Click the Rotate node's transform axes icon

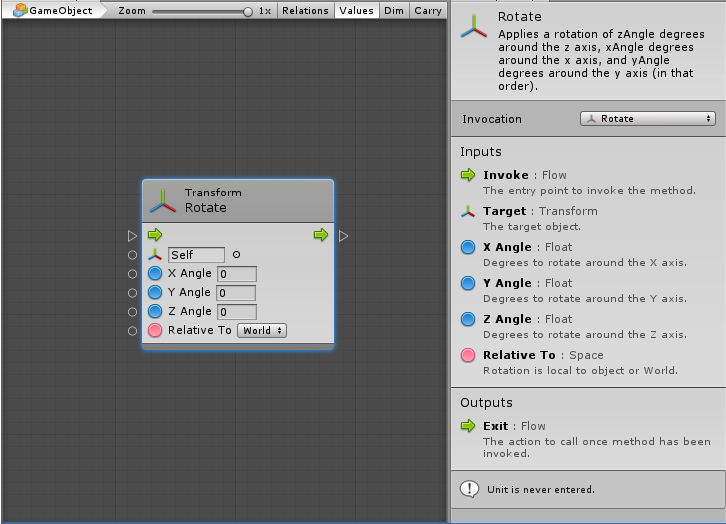[163, 201]
